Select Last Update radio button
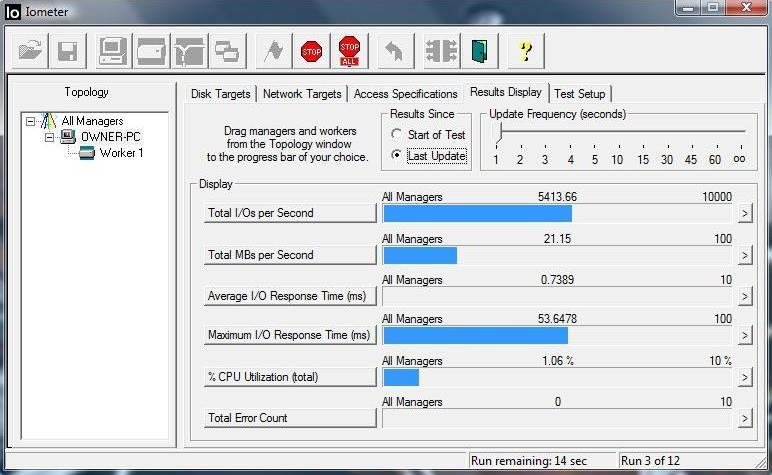Screen dimensions: 772x475 click(396, 155)
